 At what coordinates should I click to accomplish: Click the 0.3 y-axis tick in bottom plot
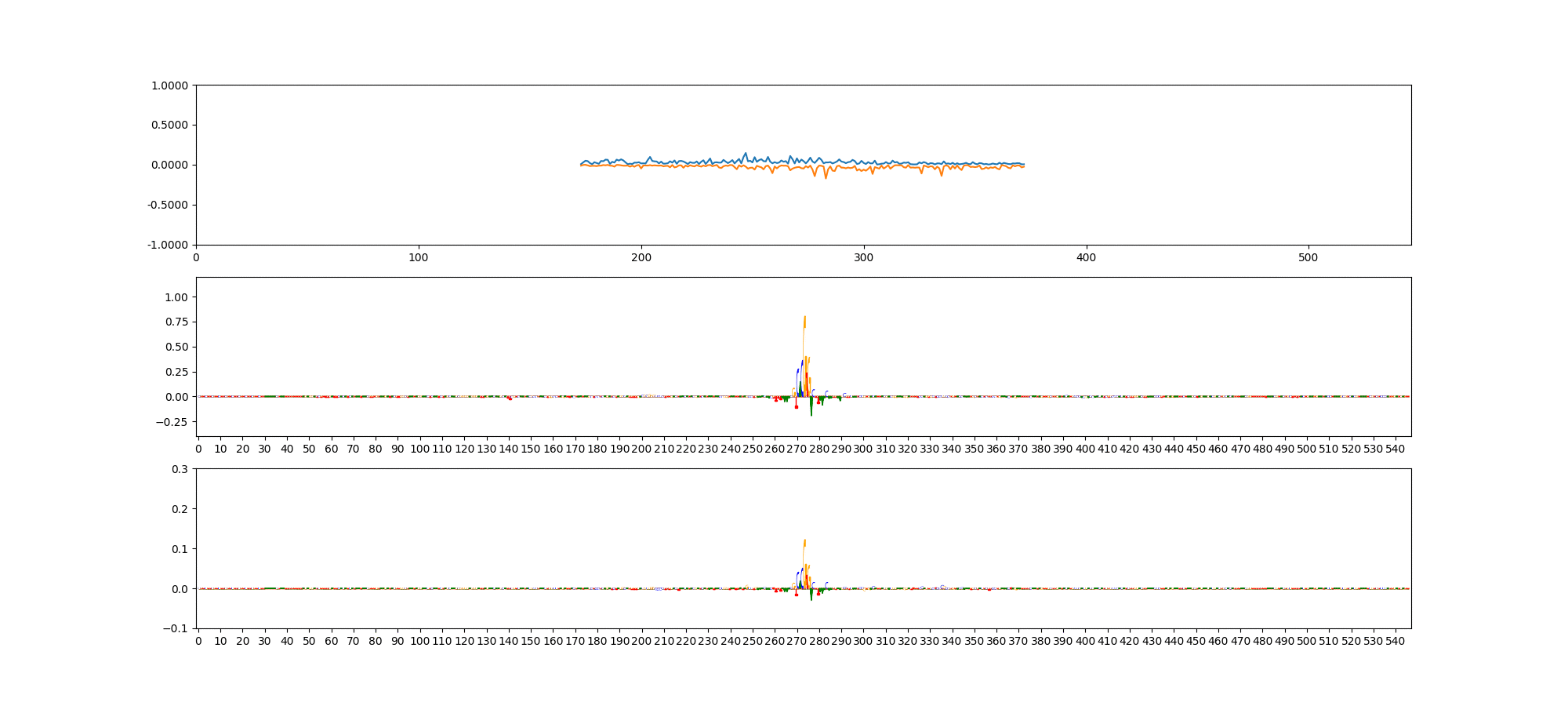coord(180,469)
